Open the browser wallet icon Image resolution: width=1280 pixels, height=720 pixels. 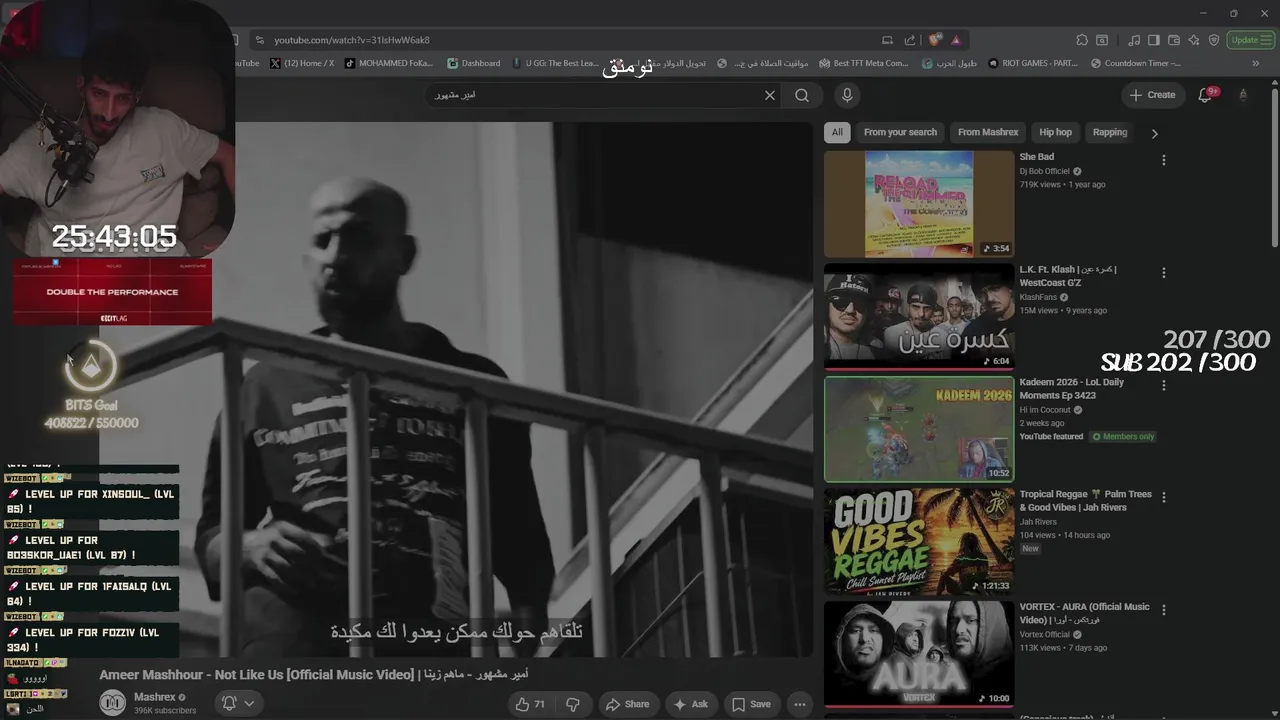1174,40
